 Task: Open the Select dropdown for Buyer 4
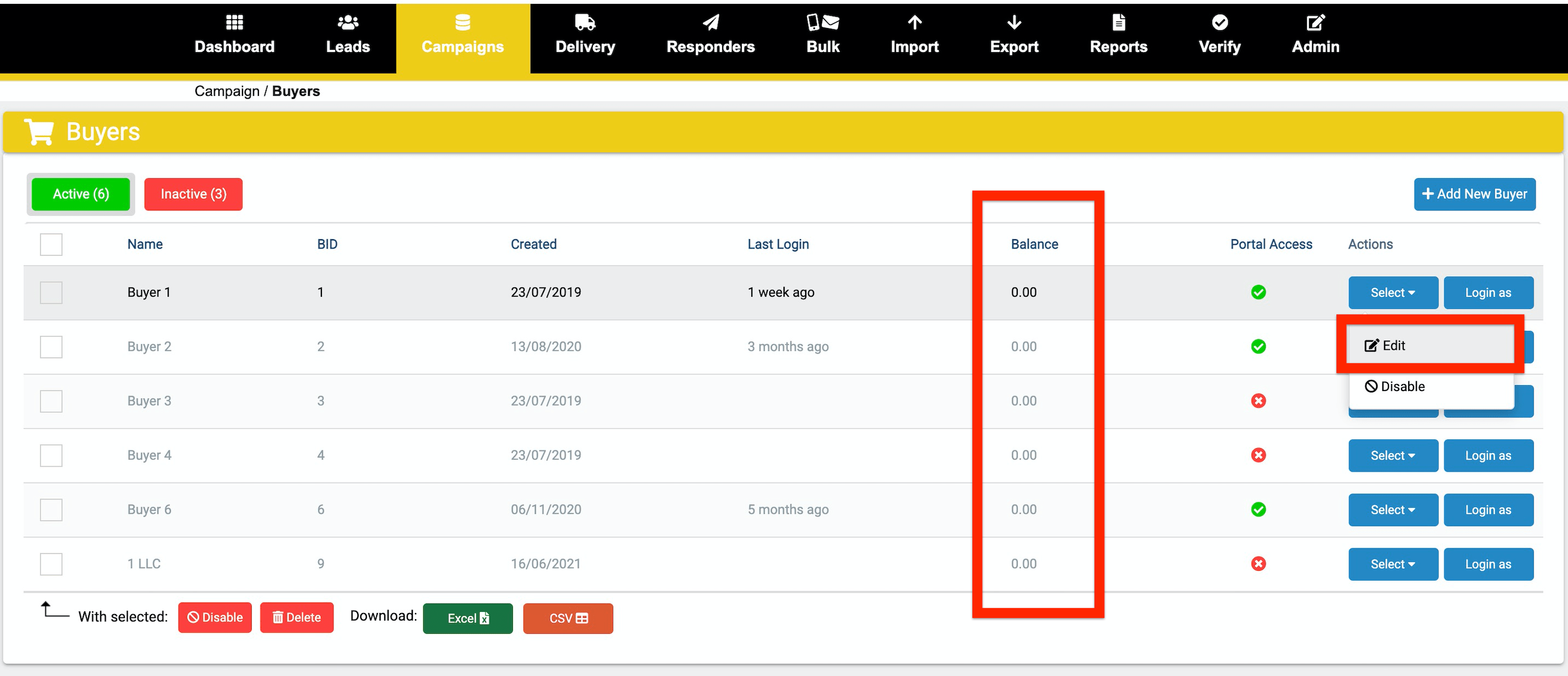click(x=1393, y=455)
